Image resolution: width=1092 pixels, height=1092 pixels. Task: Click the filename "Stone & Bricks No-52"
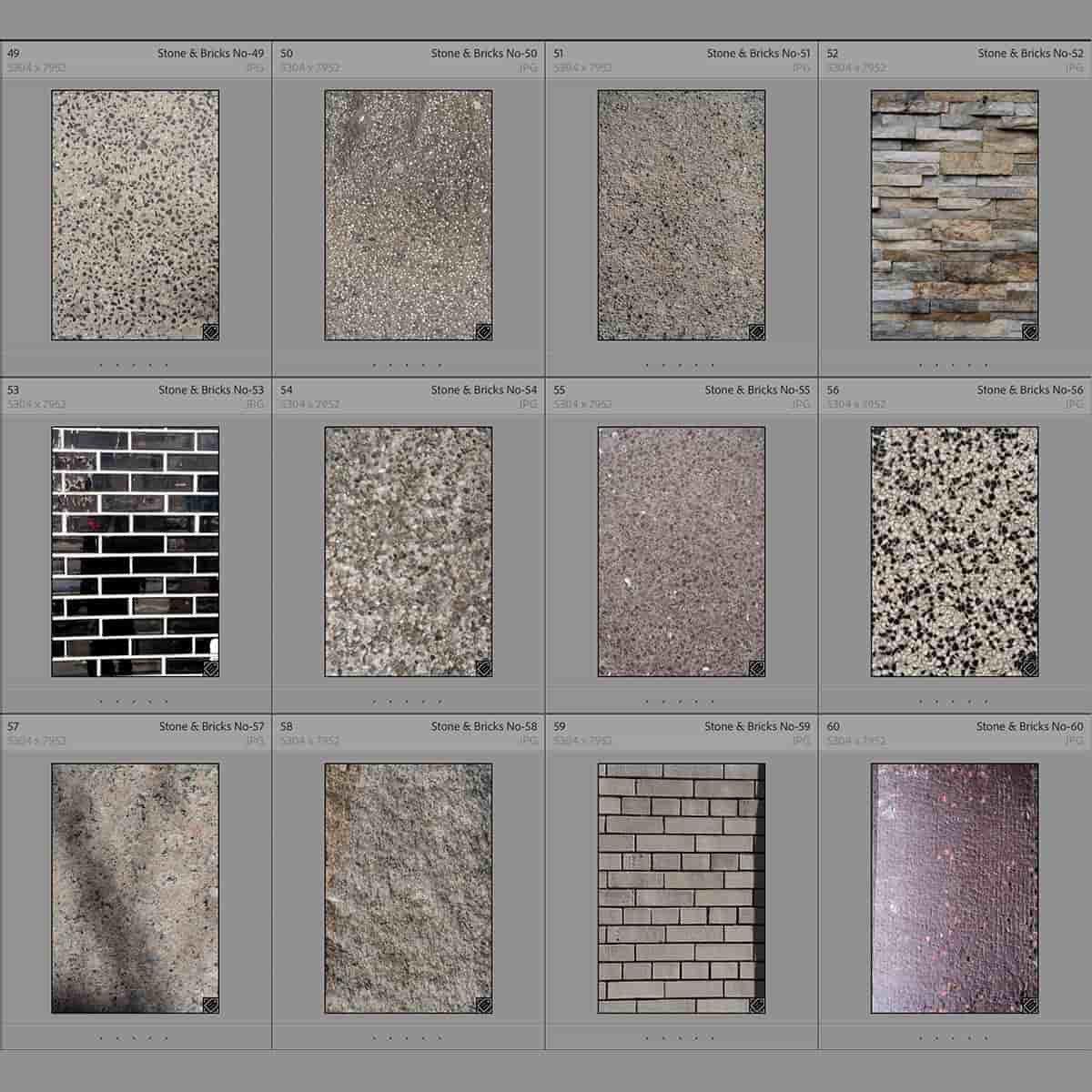1031,53
